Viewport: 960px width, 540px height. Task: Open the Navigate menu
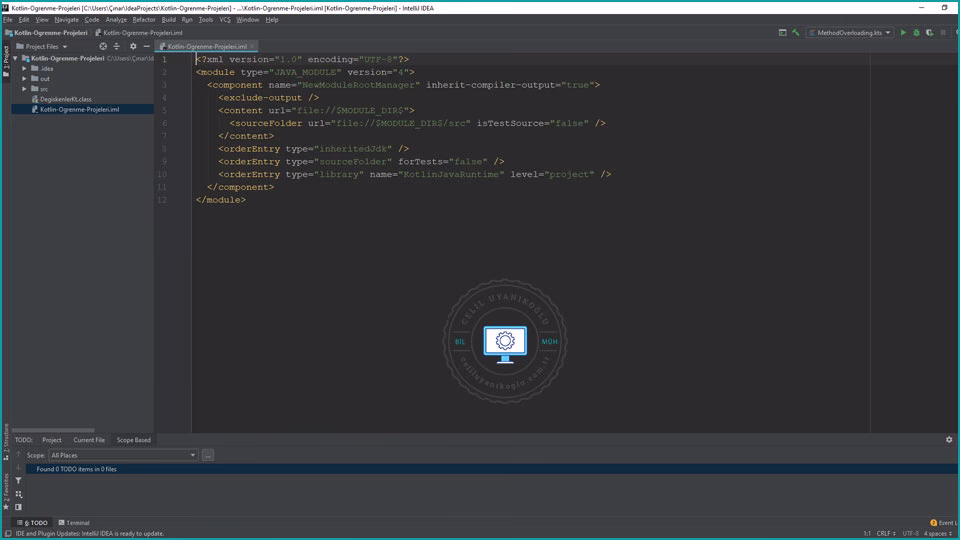66,20
